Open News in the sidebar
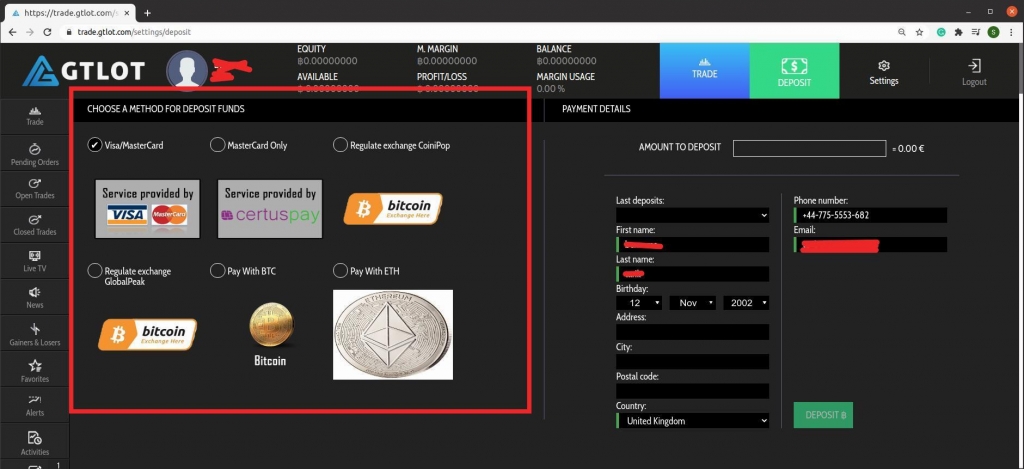 35,298
